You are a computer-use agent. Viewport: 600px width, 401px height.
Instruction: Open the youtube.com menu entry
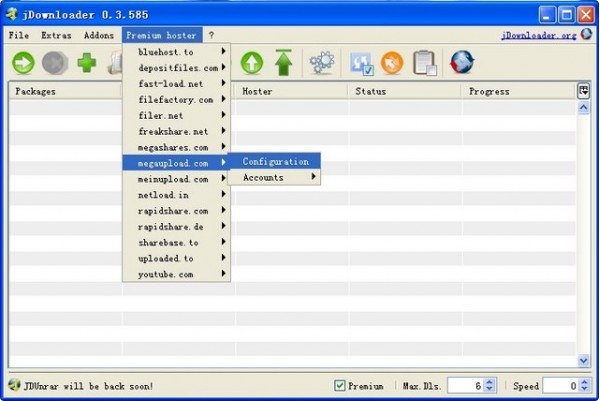176,274
